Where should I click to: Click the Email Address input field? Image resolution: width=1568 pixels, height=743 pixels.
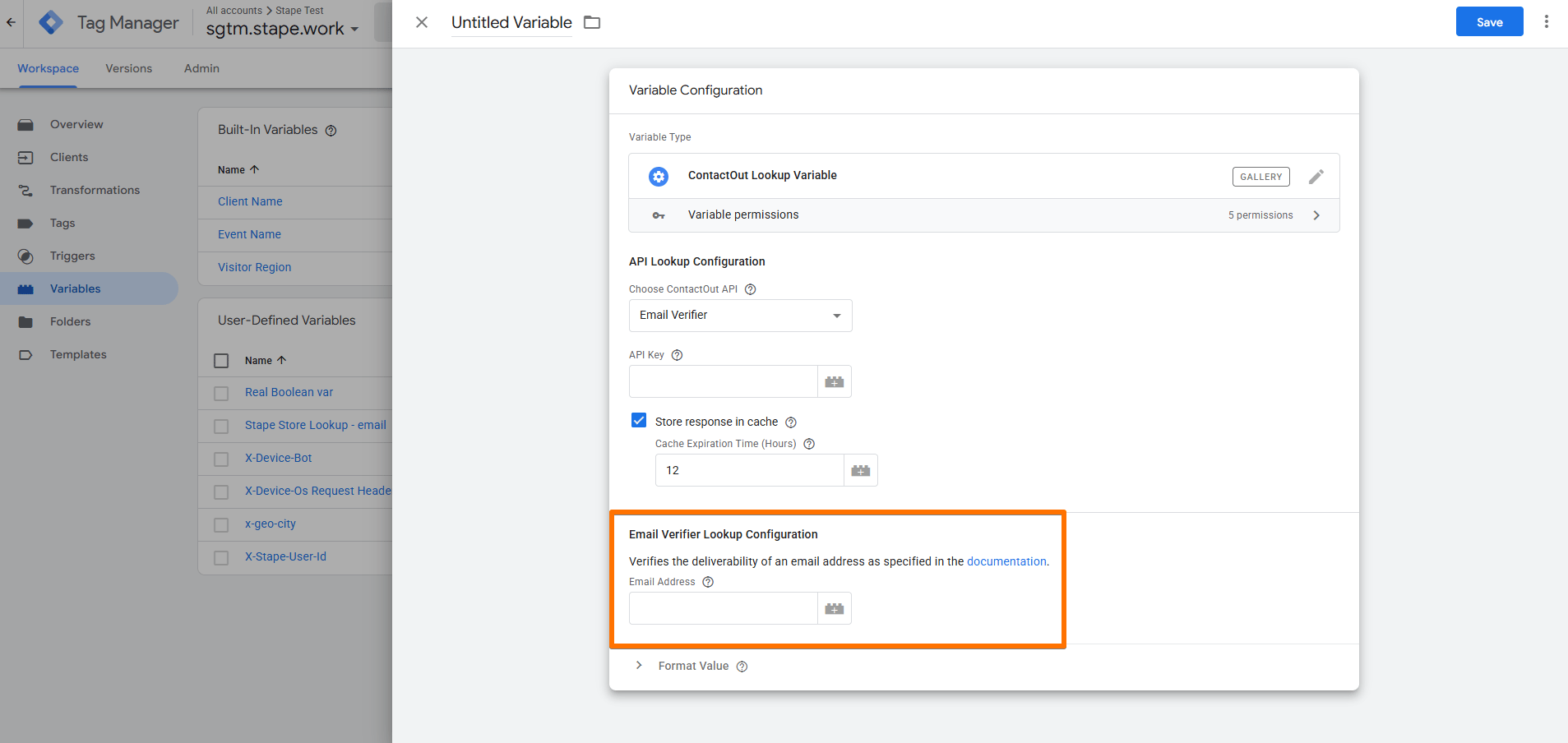coord(724,608)
